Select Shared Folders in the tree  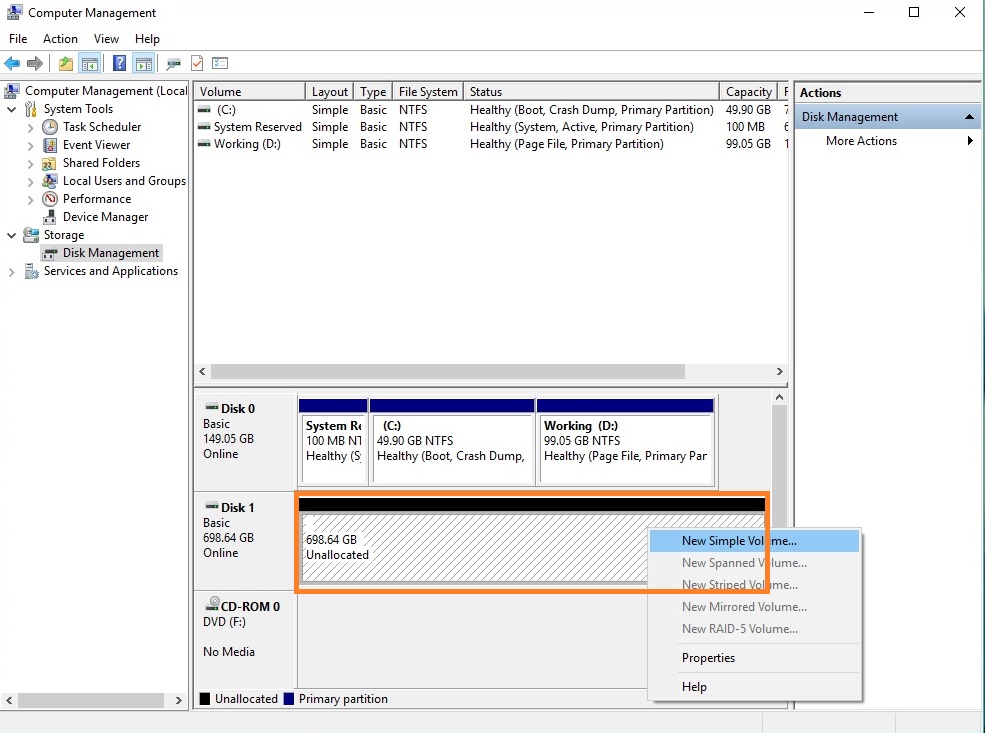click(101, 163)
